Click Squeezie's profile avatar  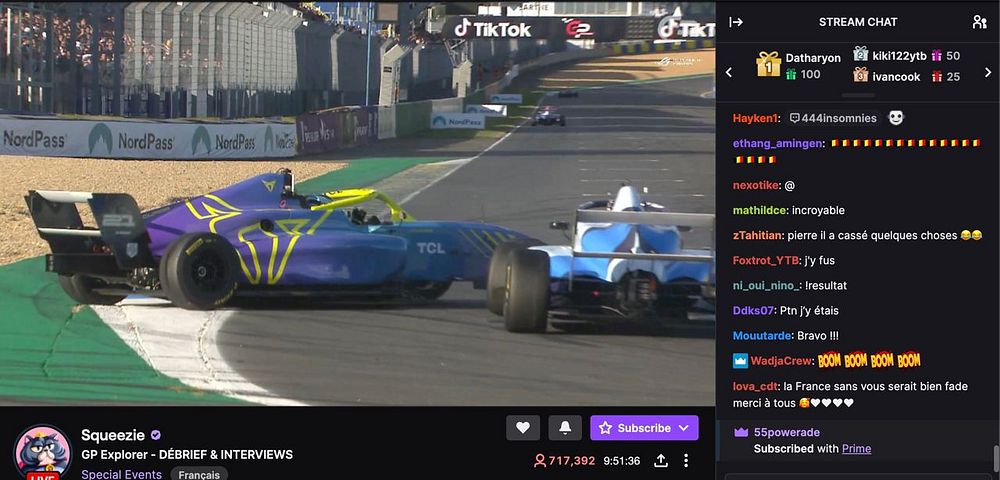point(43,452)
